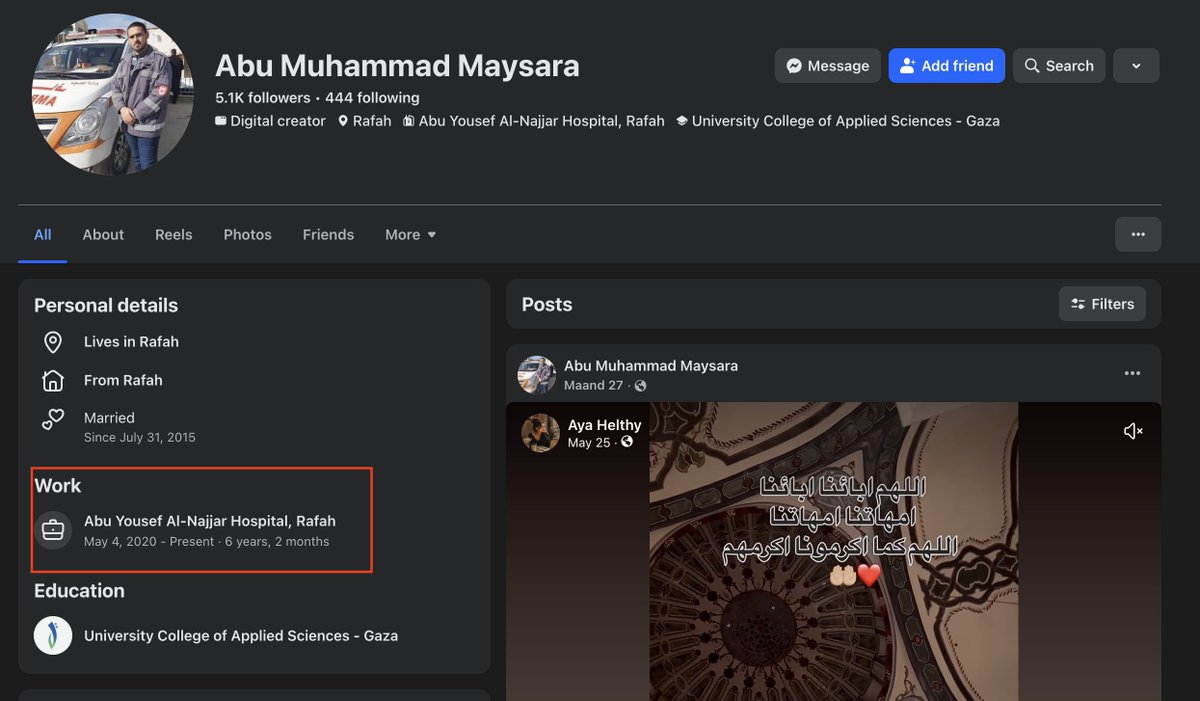The image size is (1200, 701).
Task: Switch to the All tab
Action: coord(42,235)
